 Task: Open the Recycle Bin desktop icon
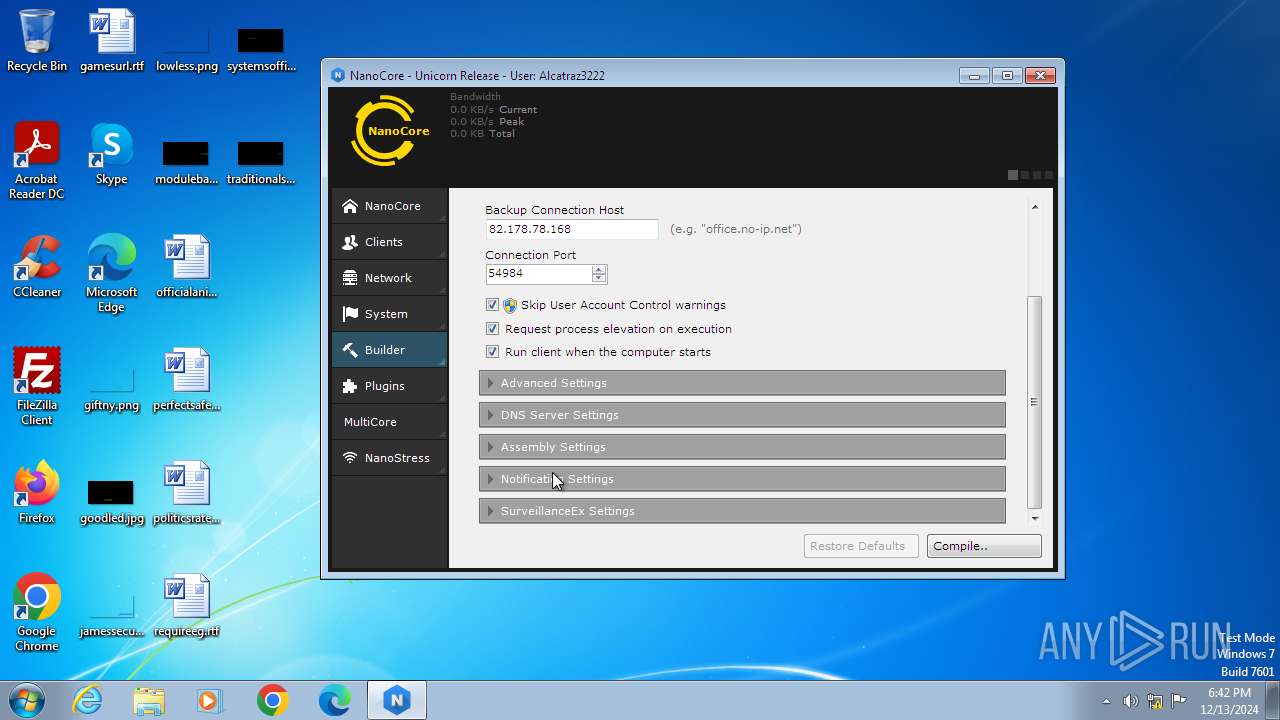pyautogui.click(x=37, y=41)
